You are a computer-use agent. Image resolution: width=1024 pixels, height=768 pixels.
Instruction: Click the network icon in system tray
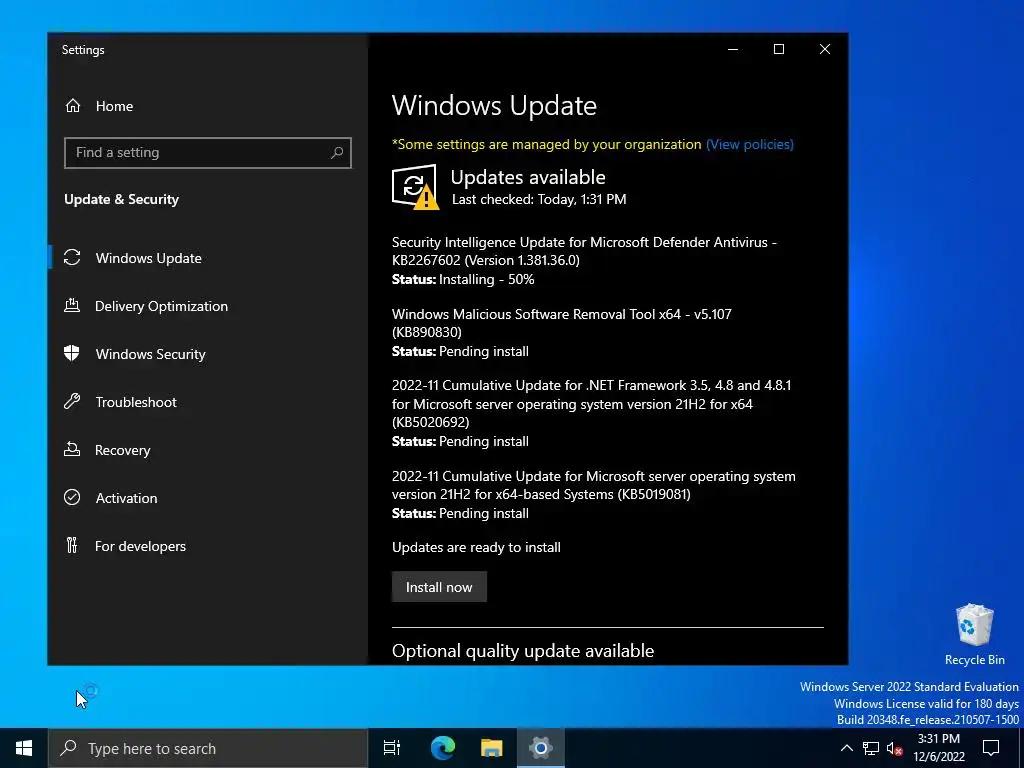click(871, 748)
